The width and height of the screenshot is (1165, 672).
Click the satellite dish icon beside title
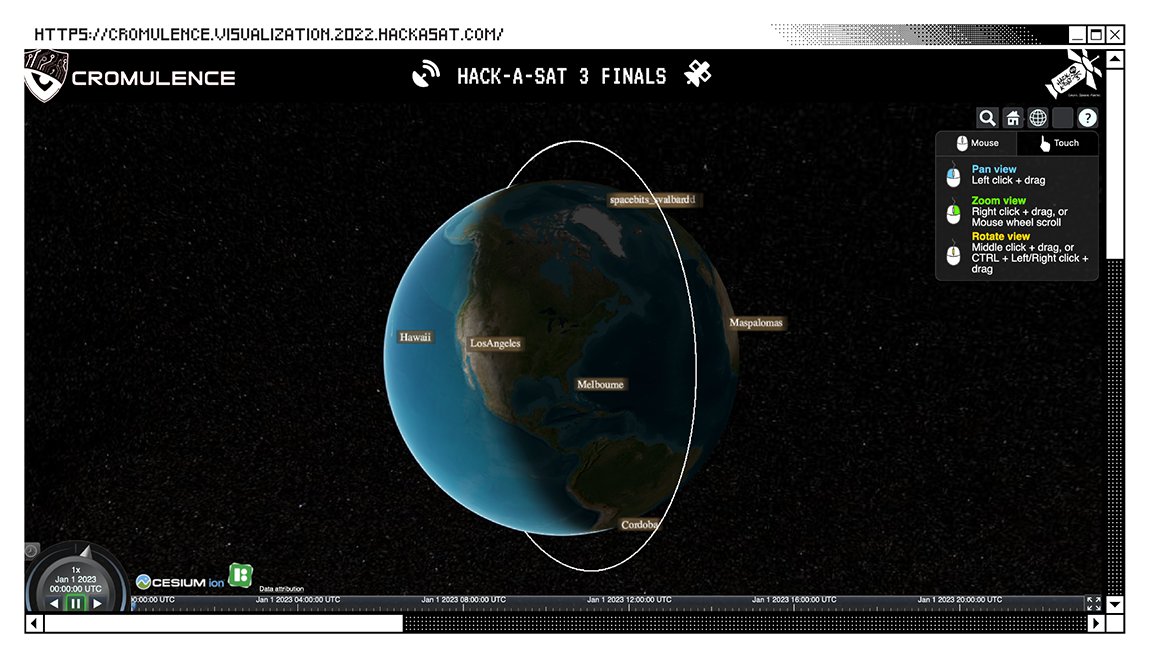[x=426, y=74]
